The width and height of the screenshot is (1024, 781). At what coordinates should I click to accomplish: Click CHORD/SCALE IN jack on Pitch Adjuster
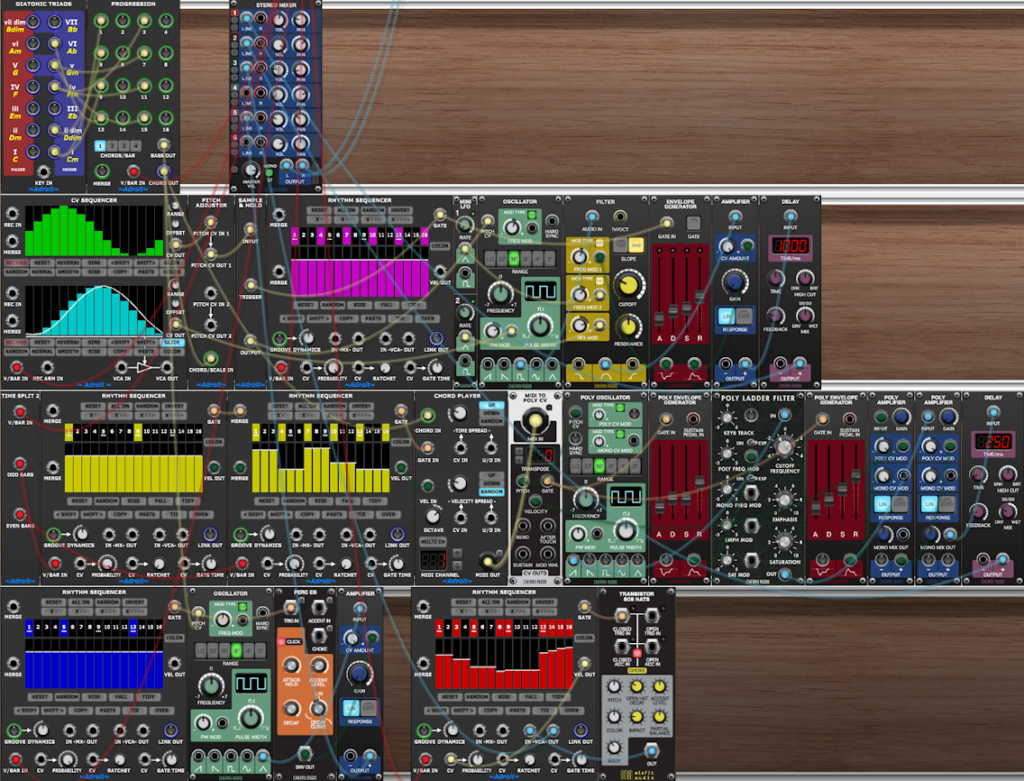point(210,358)
